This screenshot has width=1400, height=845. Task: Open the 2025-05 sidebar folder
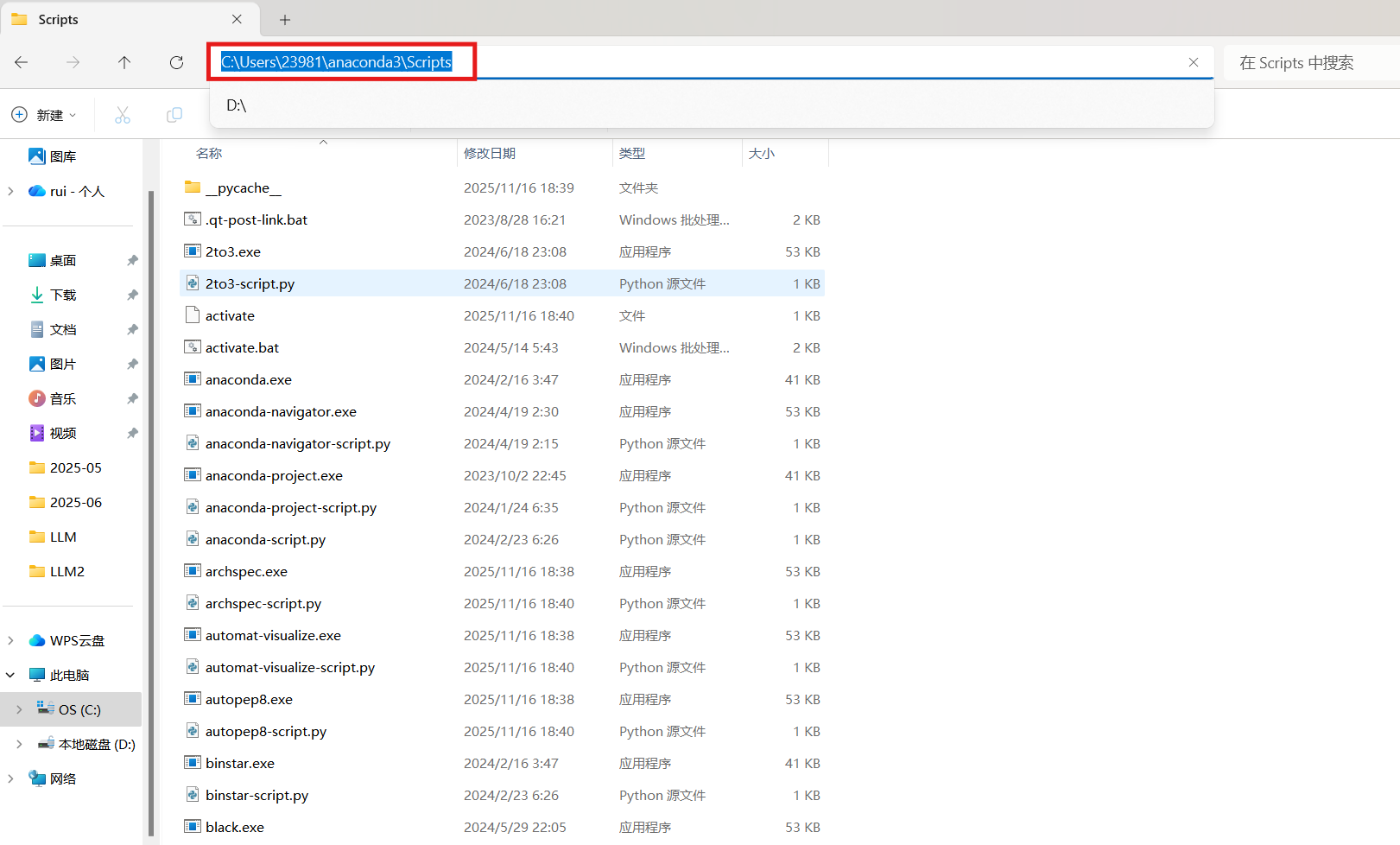click(75, 467)
